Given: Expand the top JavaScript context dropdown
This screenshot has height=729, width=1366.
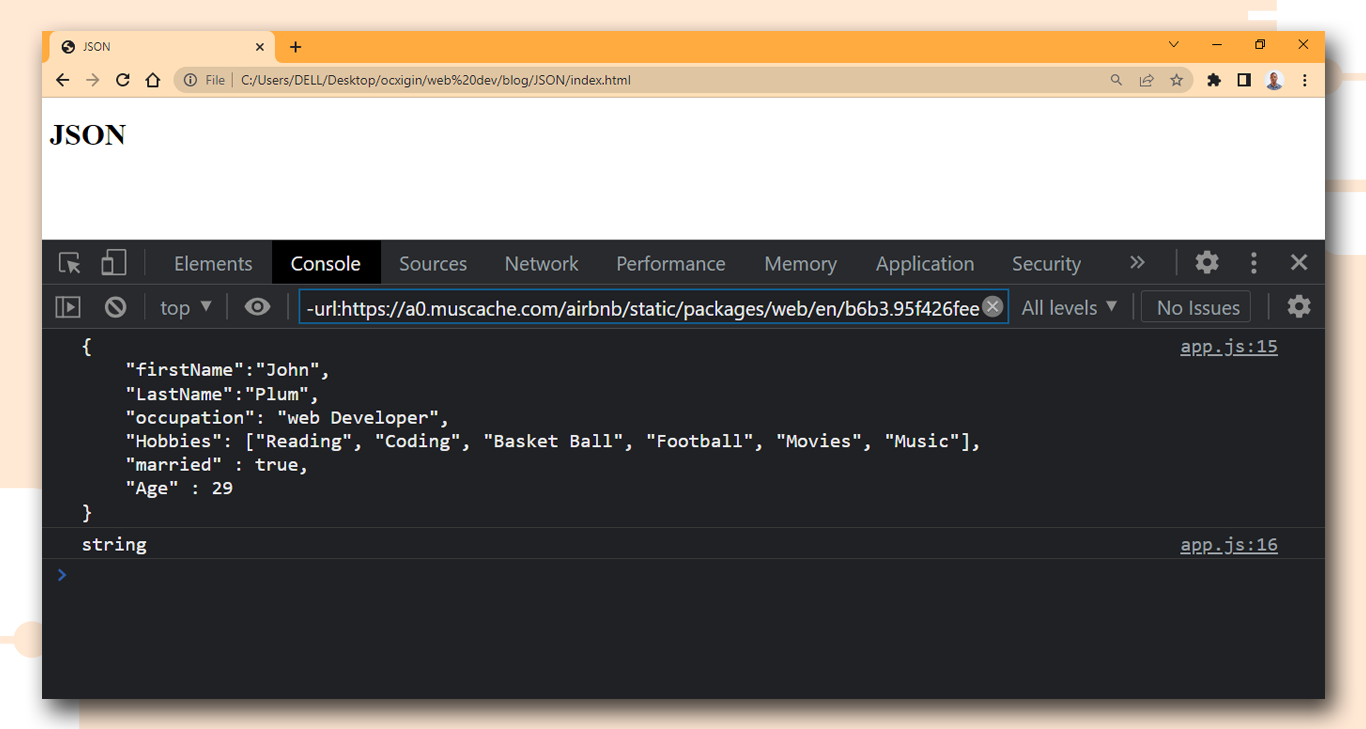Looking at the screenshot, I should [x=186, y=308].
